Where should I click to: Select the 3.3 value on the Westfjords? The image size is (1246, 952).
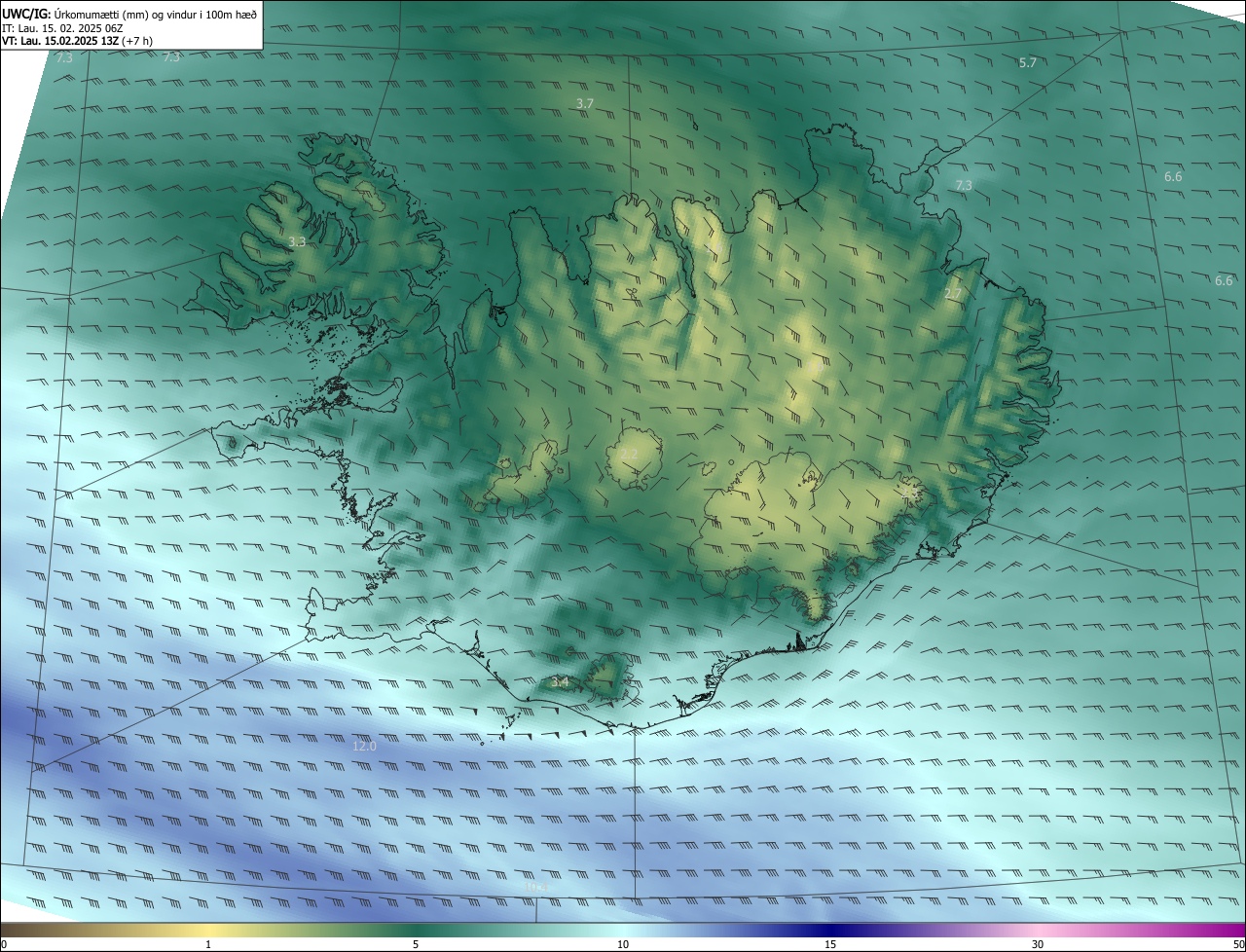[297, 241]
